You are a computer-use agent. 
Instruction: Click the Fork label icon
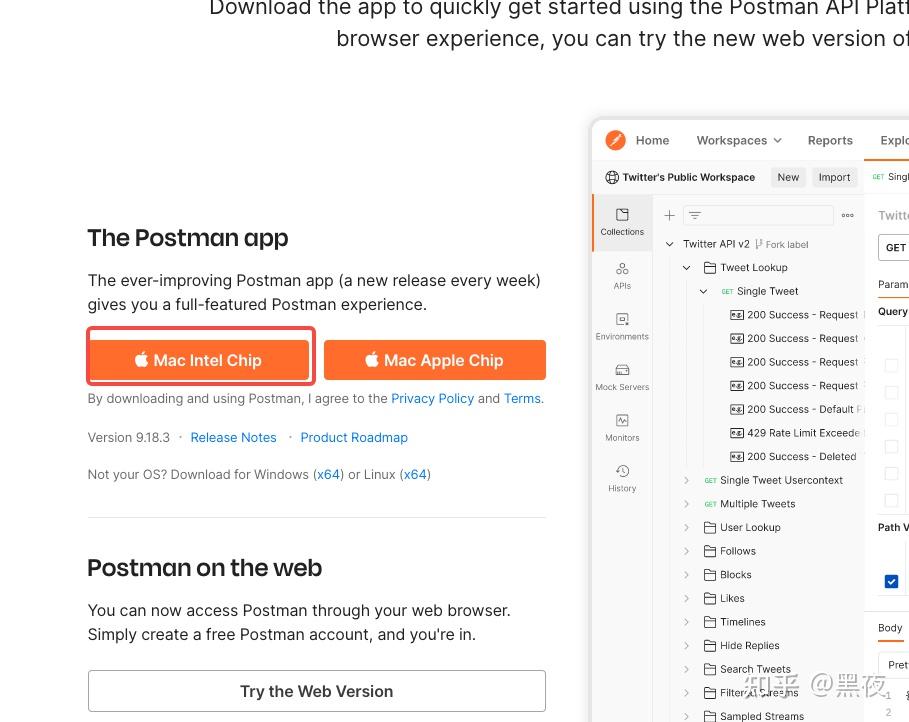(x=759, y=244)
